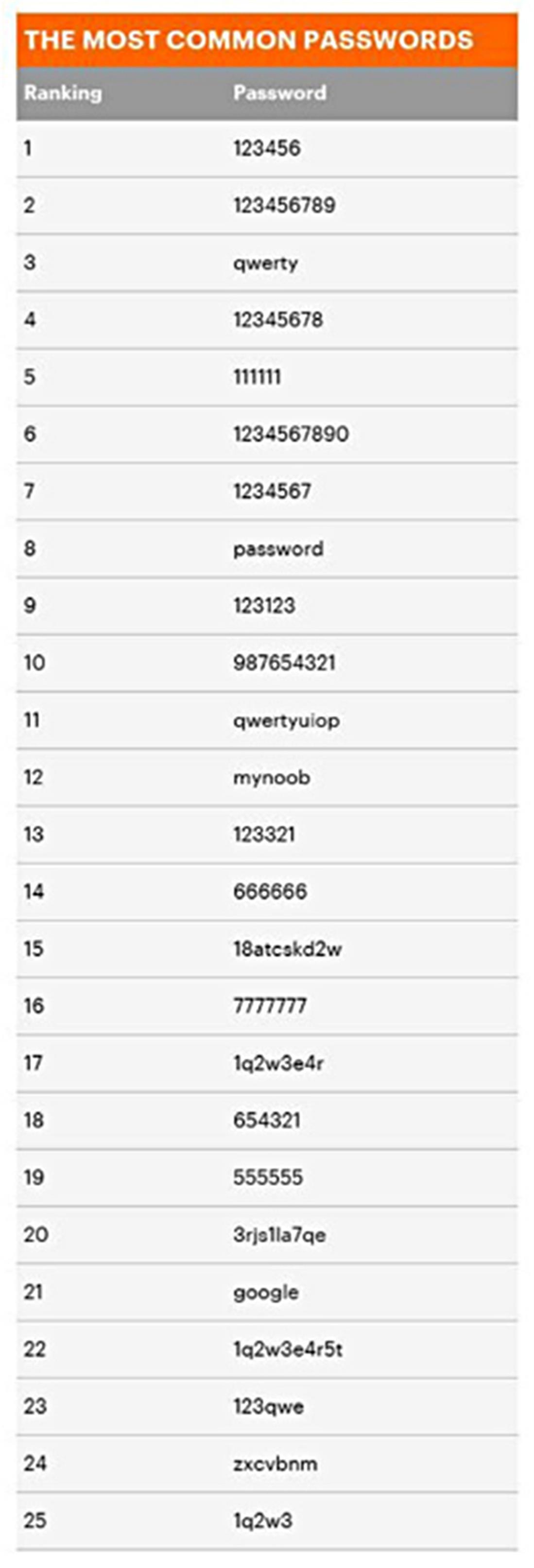
Task: Select the '111111' password cell
Action: 257,377
